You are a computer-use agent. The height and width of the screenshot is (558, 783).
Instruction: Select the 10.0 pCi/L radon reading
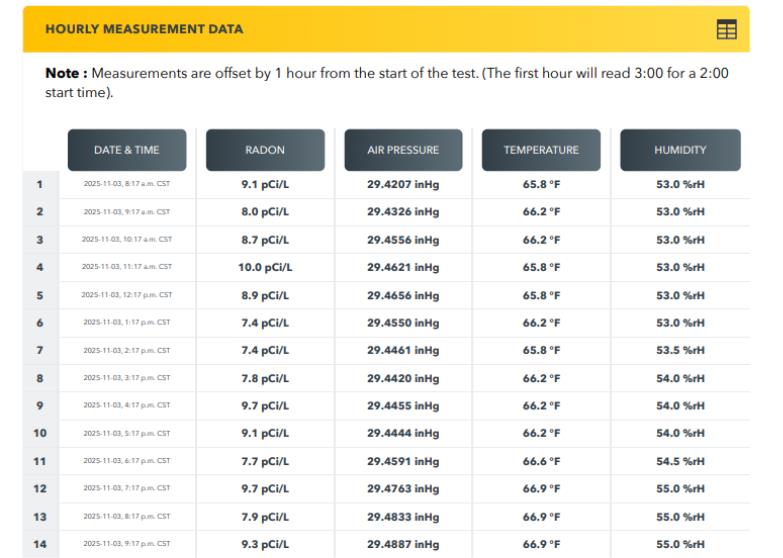265,267
